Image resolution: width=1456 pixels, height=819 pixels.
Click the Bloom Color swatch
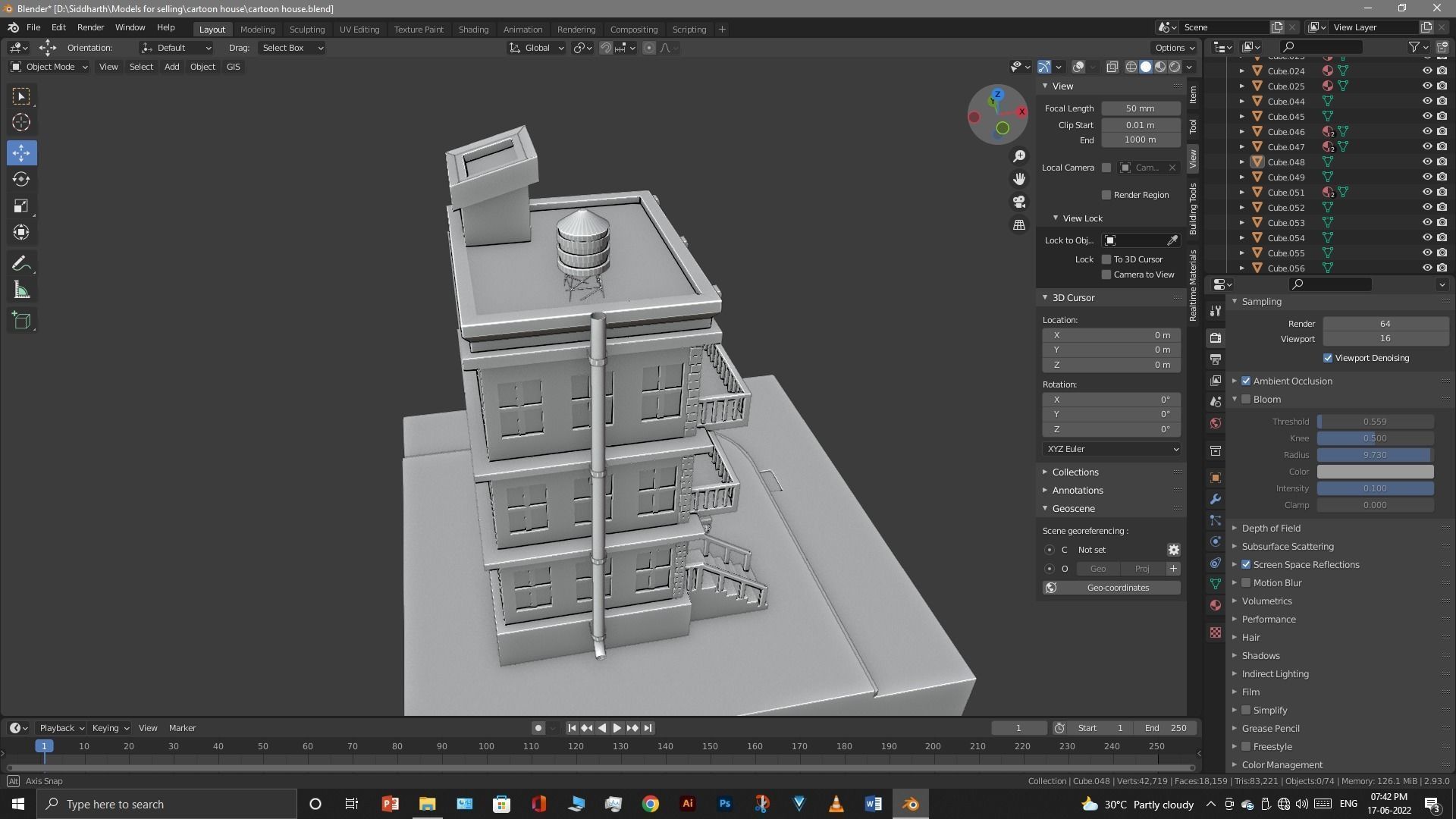[x=1375, y=472]
